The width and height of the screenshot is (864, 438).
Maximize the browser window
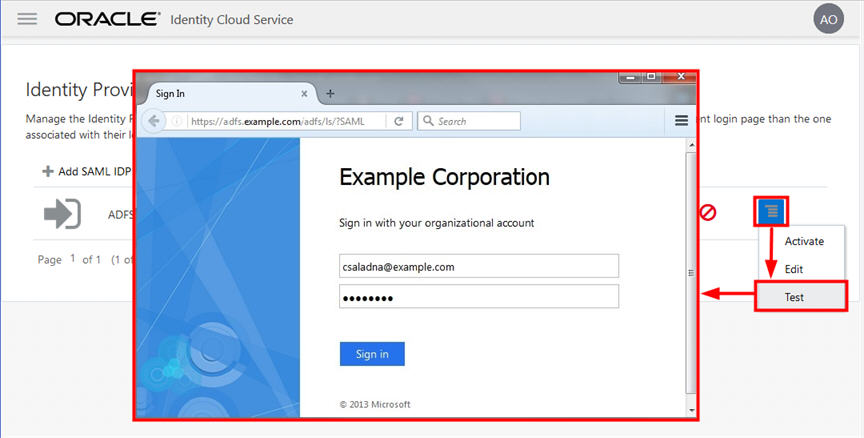pyautogui.click(x=651, y=77)
